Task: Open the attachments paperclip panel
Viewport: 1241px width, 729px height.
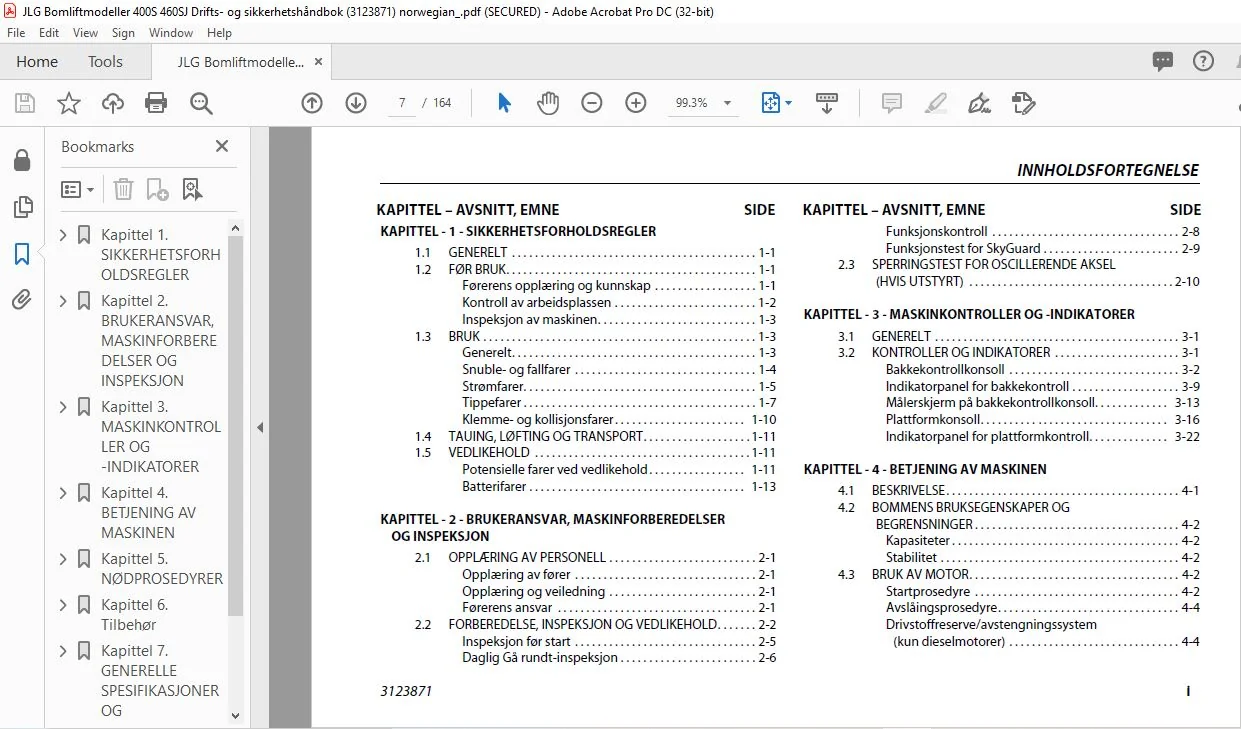Action: tap(22, 300)
